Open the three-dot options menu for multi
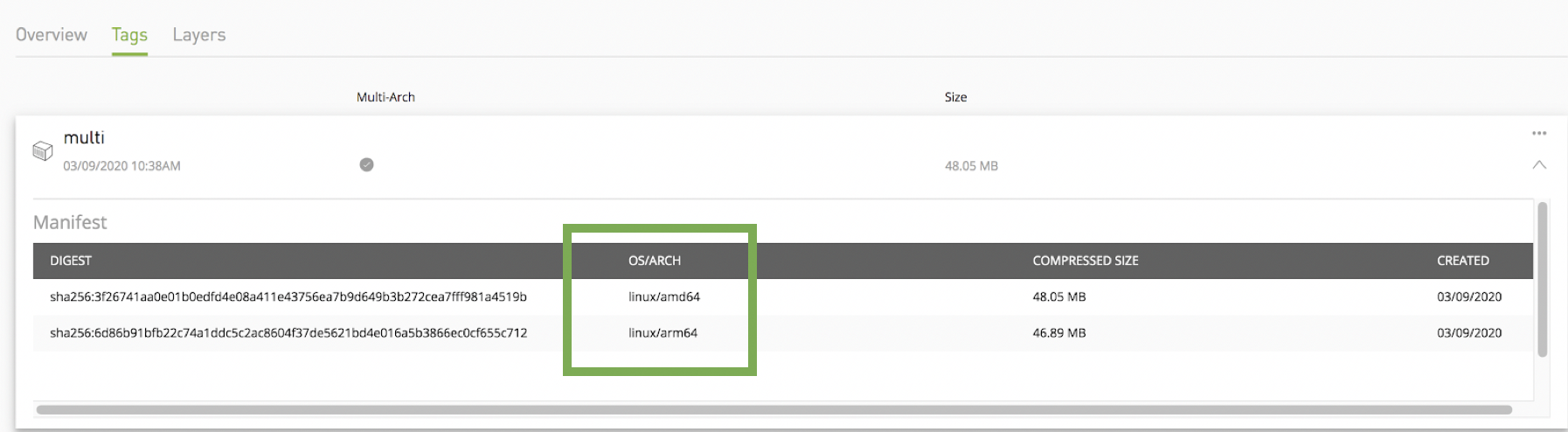The height and width of the screenshot is (432, 1568). click(x=1539, y=133)
